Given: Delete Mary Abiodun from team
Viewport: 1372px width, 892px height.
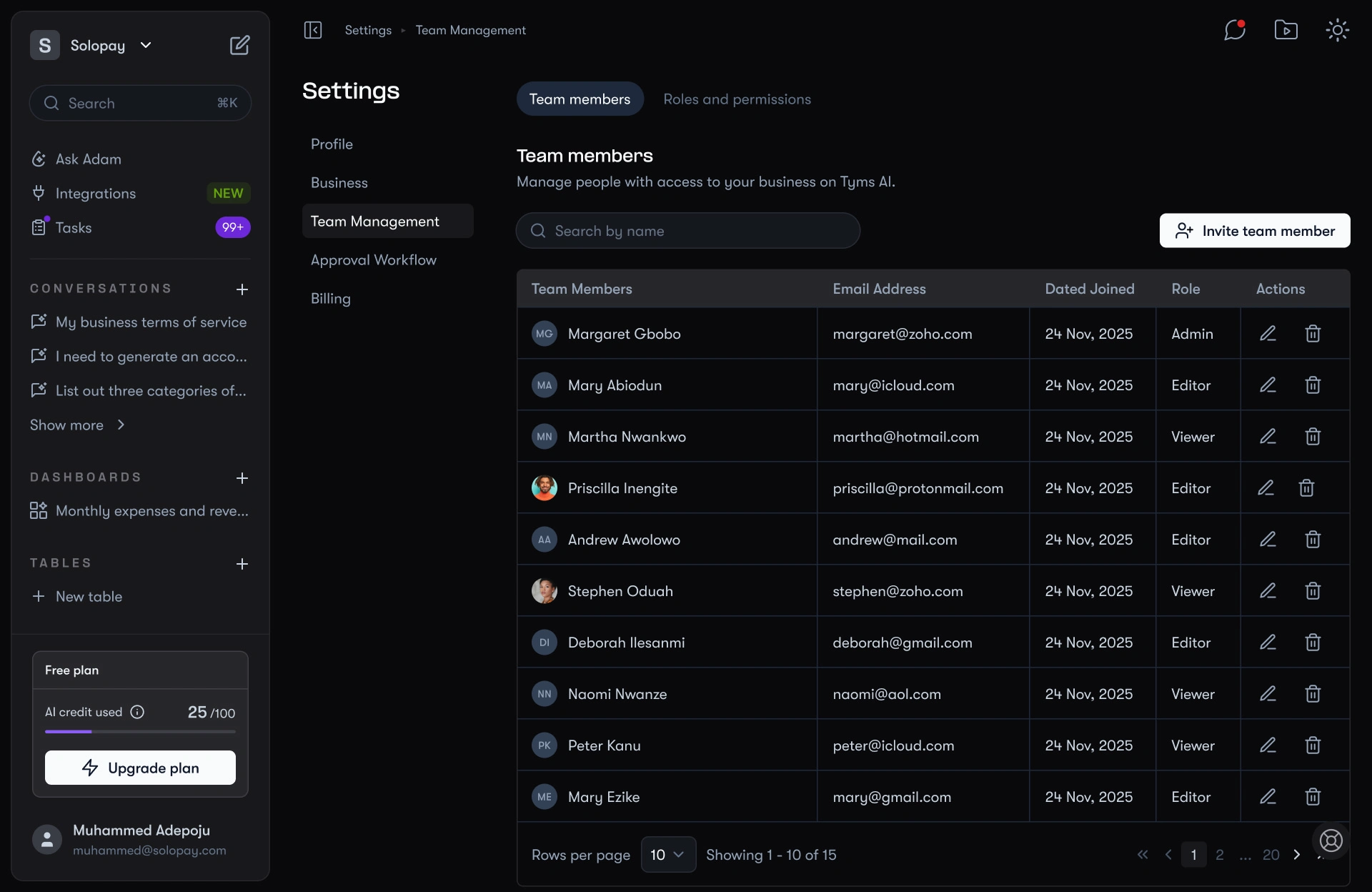Looking at the screenshot, I should click(1313, 385).
